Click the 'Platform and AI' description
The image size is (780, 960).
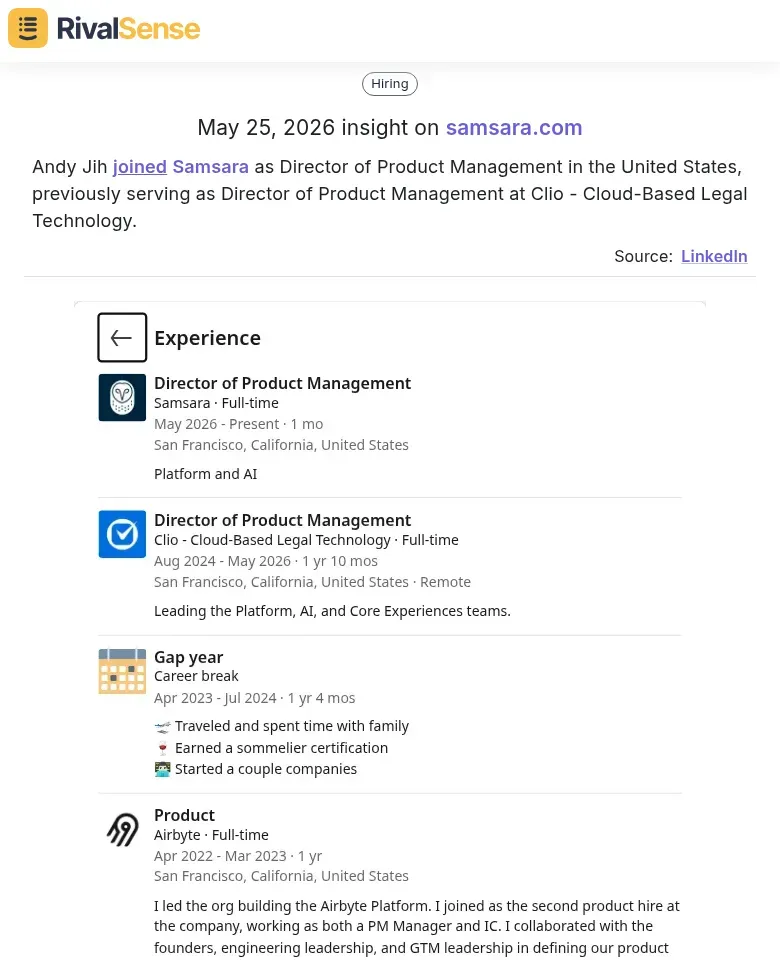pyautogui.click(x=206, y=474)
